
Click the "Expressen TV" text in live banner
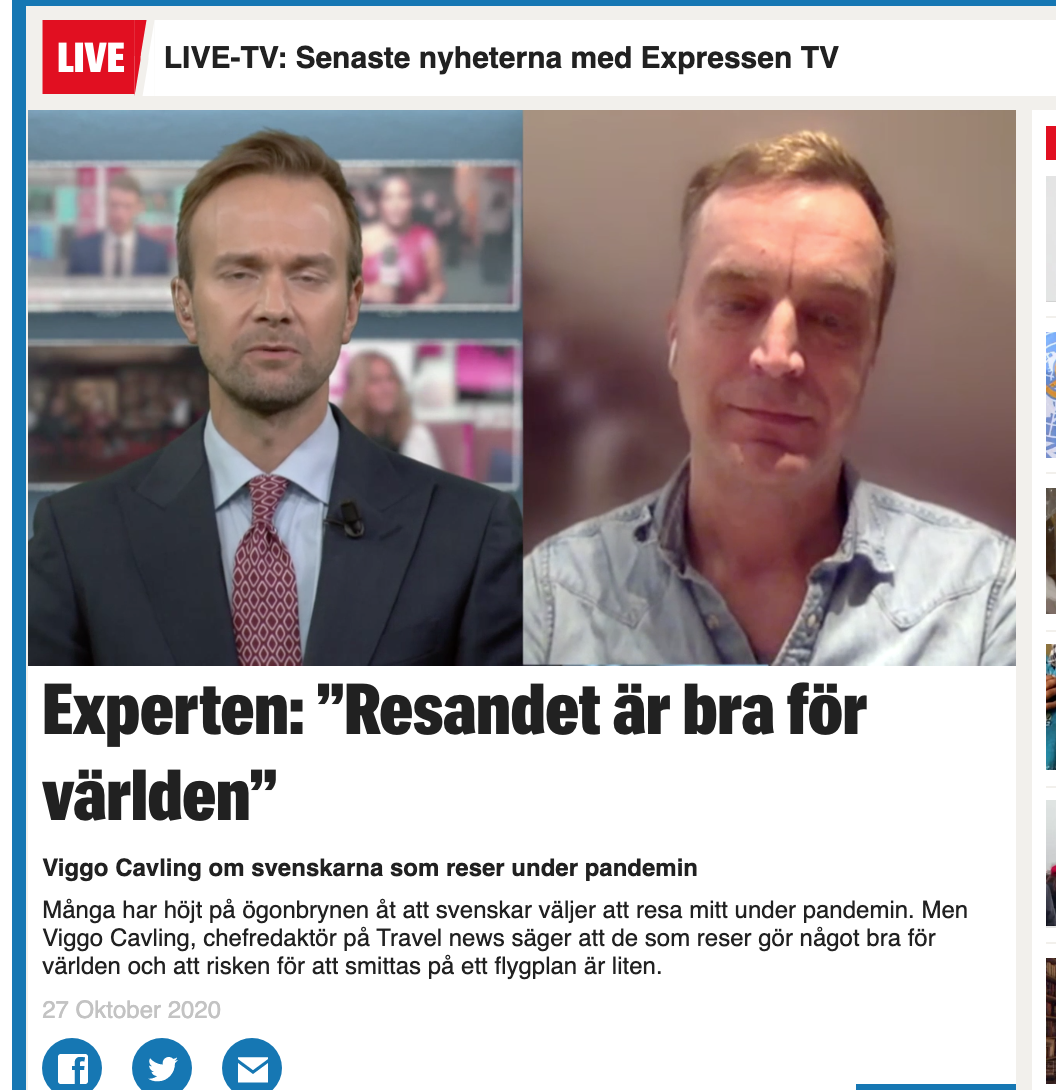739,58
